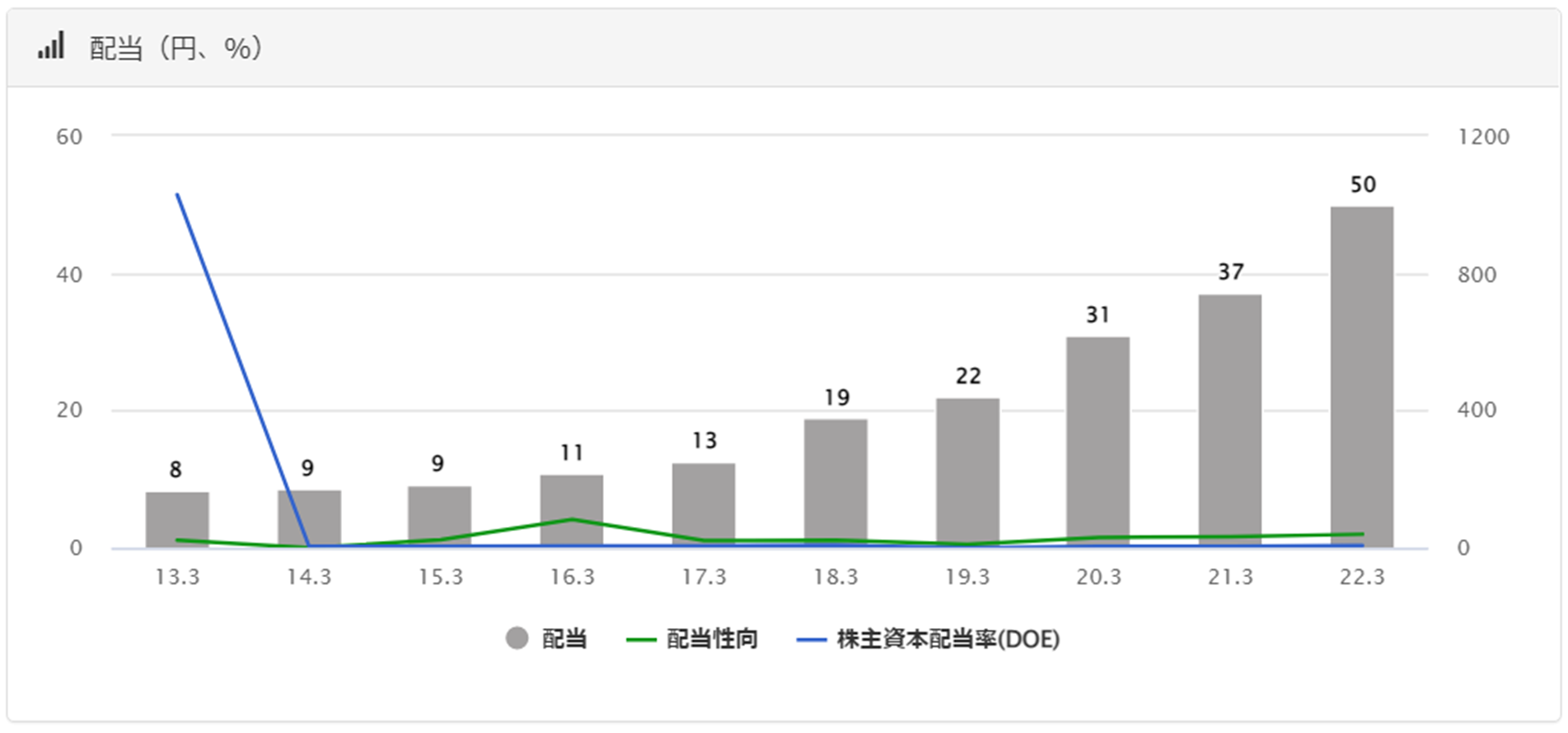Click the green line peak at 16.3
This screenshot has height=733, width=1568.
click(572, 519)
